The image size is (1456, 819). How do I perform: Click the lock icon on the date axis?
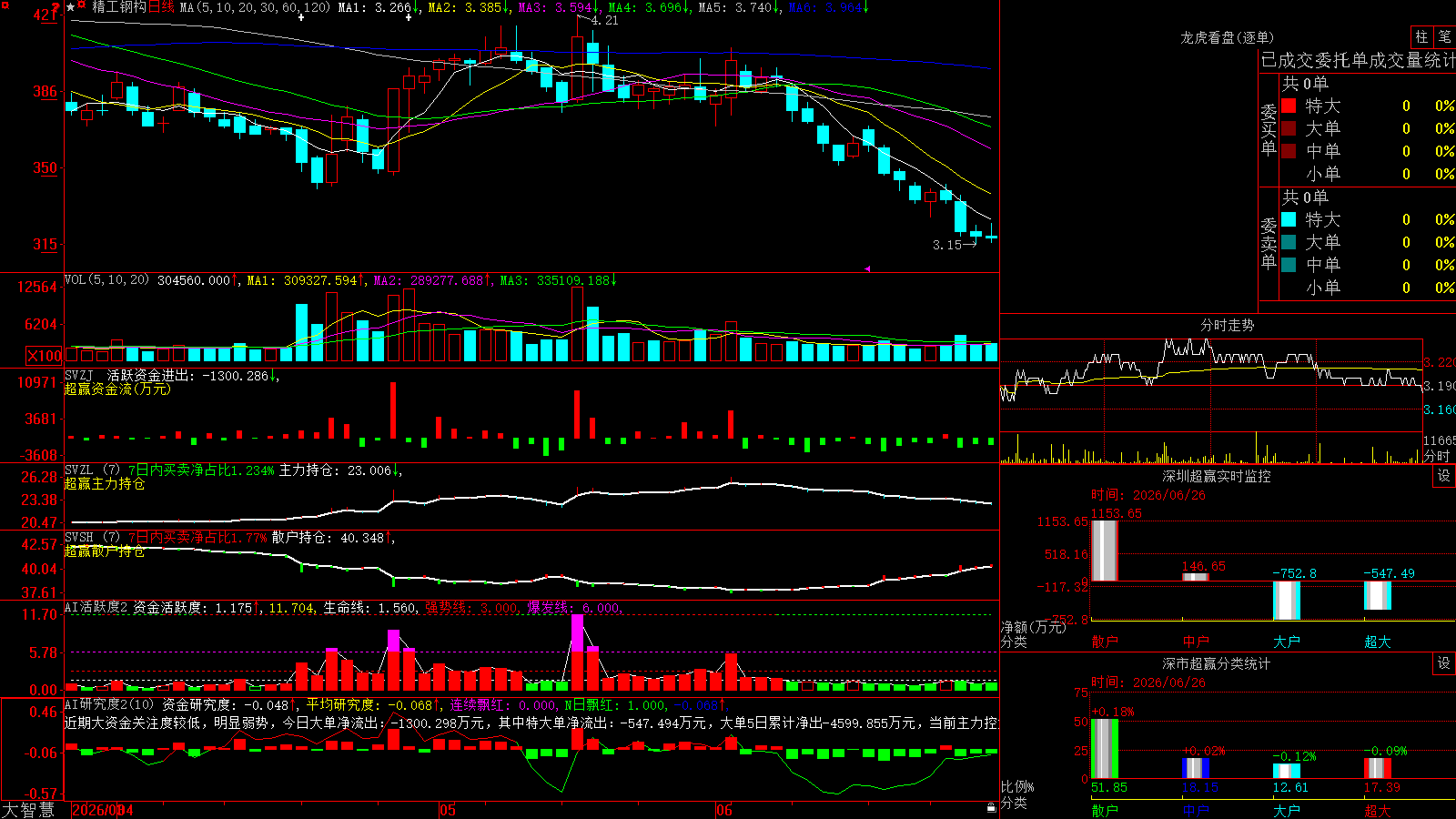point(991,808)
